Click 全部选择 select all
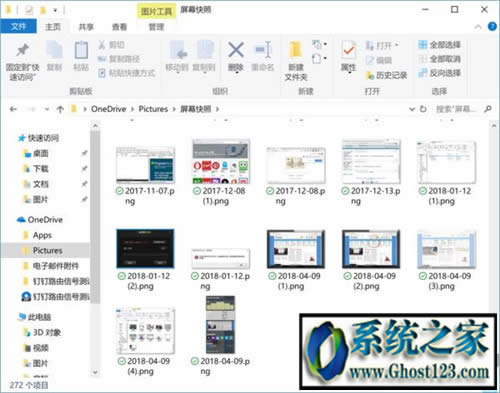The height and width of the screenshot is (393, 500). coord(440,45)
